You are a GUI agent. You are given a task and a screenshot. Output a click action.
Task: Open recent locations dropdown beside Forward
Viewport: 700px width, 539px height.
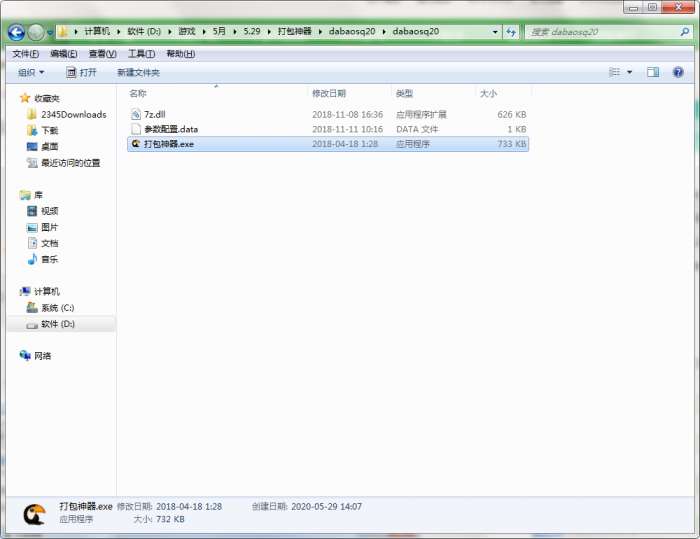coord(50,33)
